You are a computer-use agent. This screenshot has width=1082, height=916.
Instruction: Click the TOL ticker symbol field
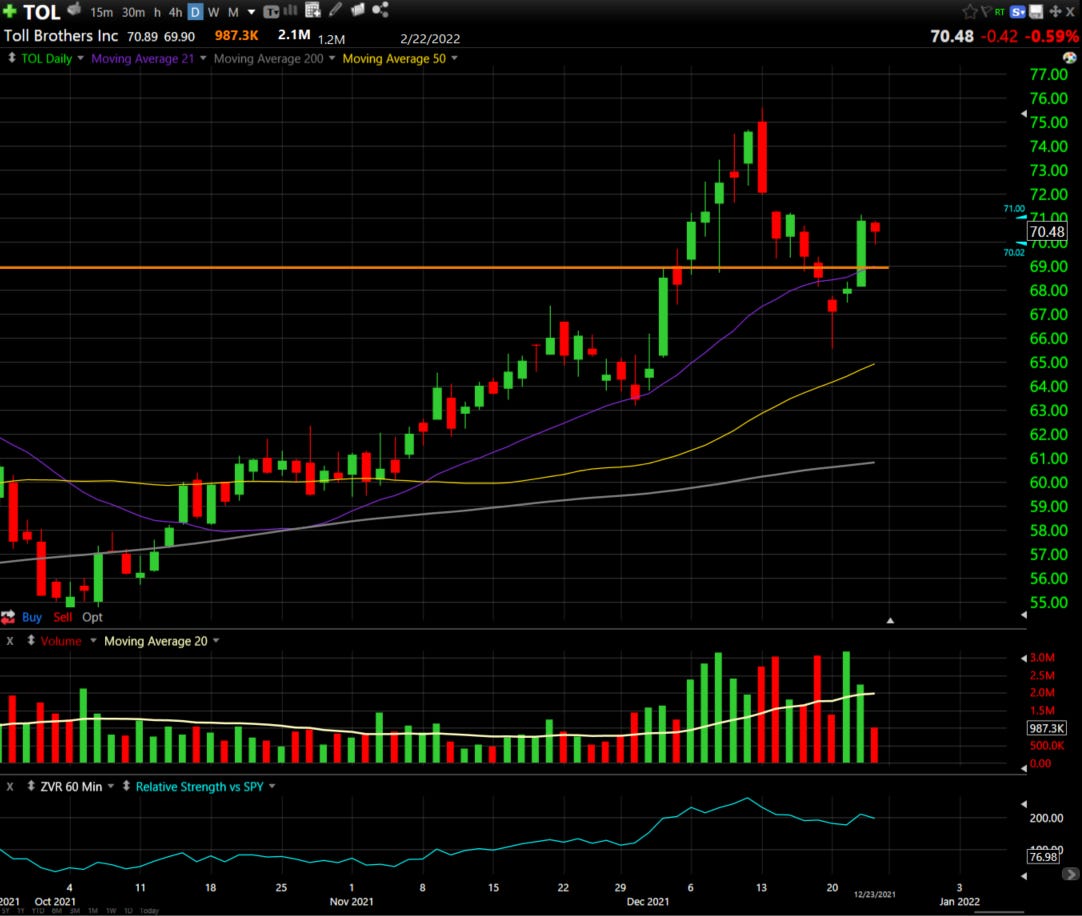coord(41,12)
